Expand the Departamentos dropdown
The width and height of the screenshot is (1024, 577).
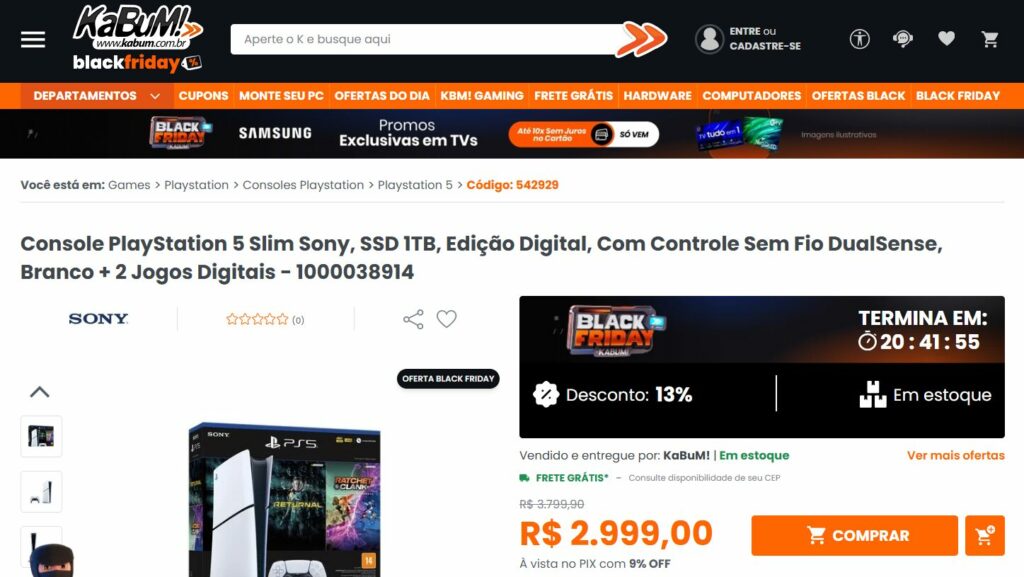(97, 96)
